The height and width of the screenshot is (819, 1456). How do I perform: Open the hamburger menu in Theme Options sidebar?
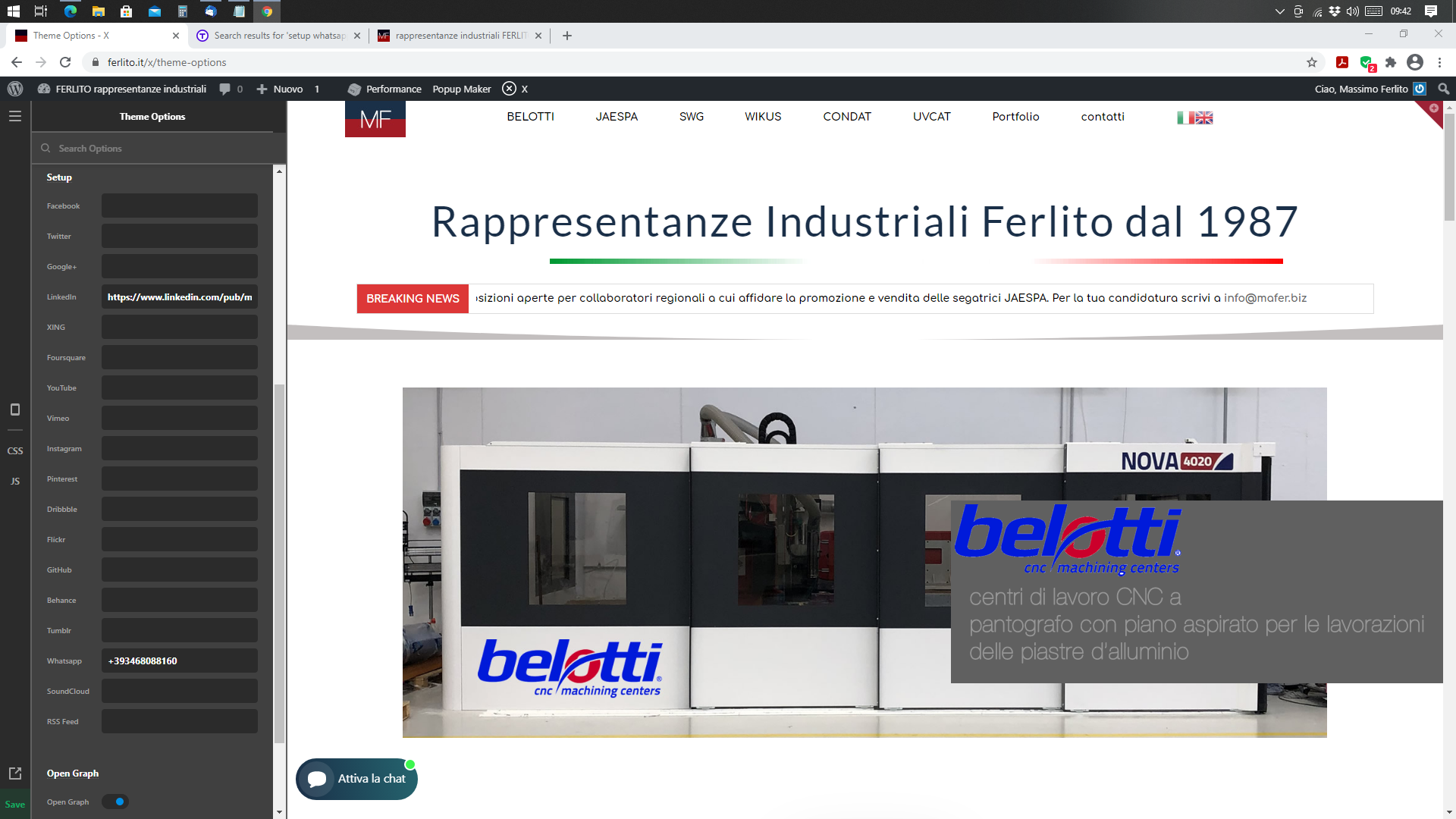click(x=15, y=116)
